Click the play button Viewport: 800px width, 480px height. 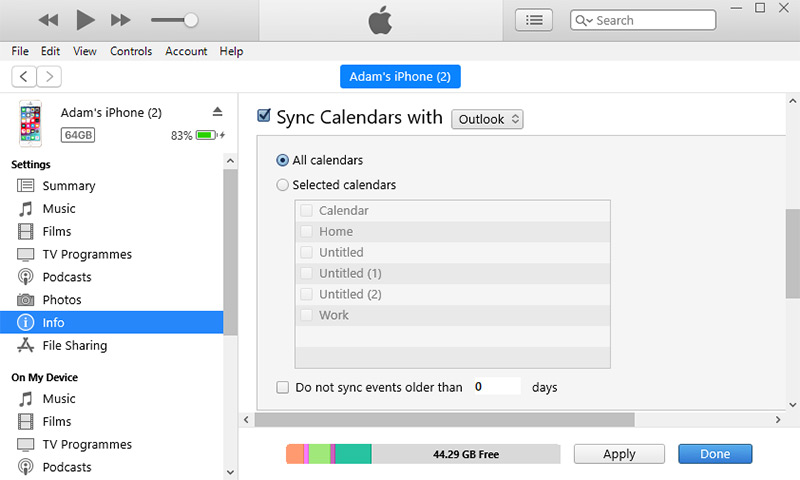[85, 20]
